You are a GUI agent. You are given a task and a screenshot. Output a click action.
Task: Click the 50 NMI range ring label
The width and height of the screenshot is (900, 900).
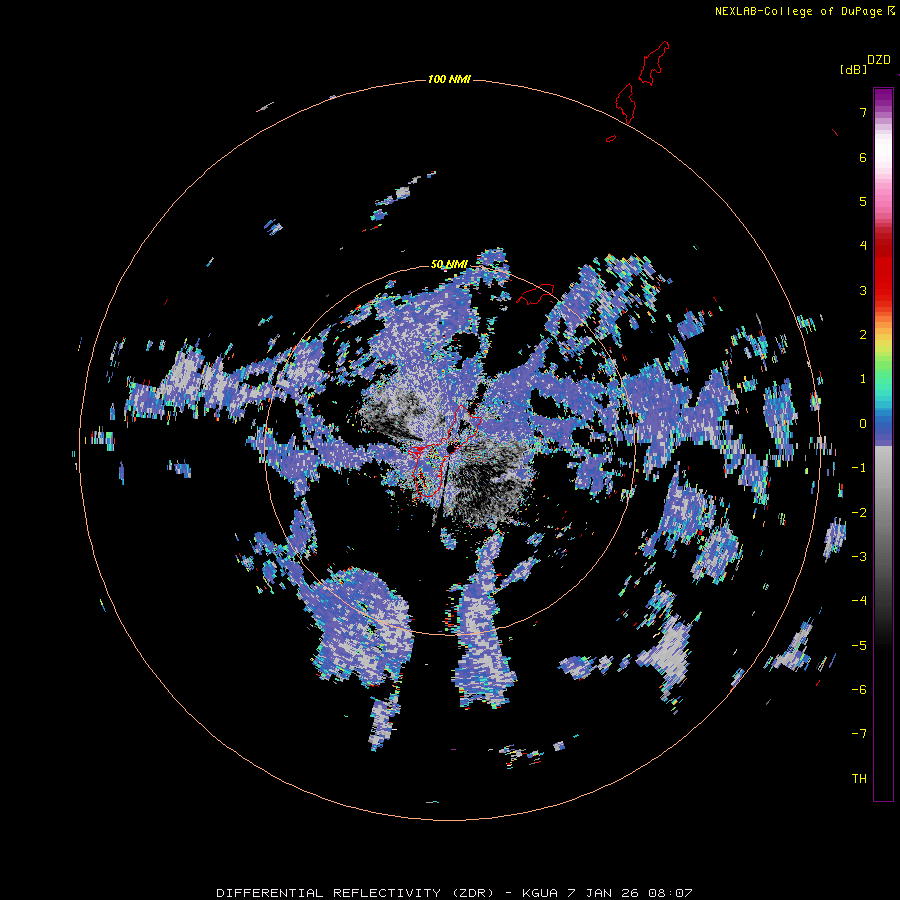point(449,264)
